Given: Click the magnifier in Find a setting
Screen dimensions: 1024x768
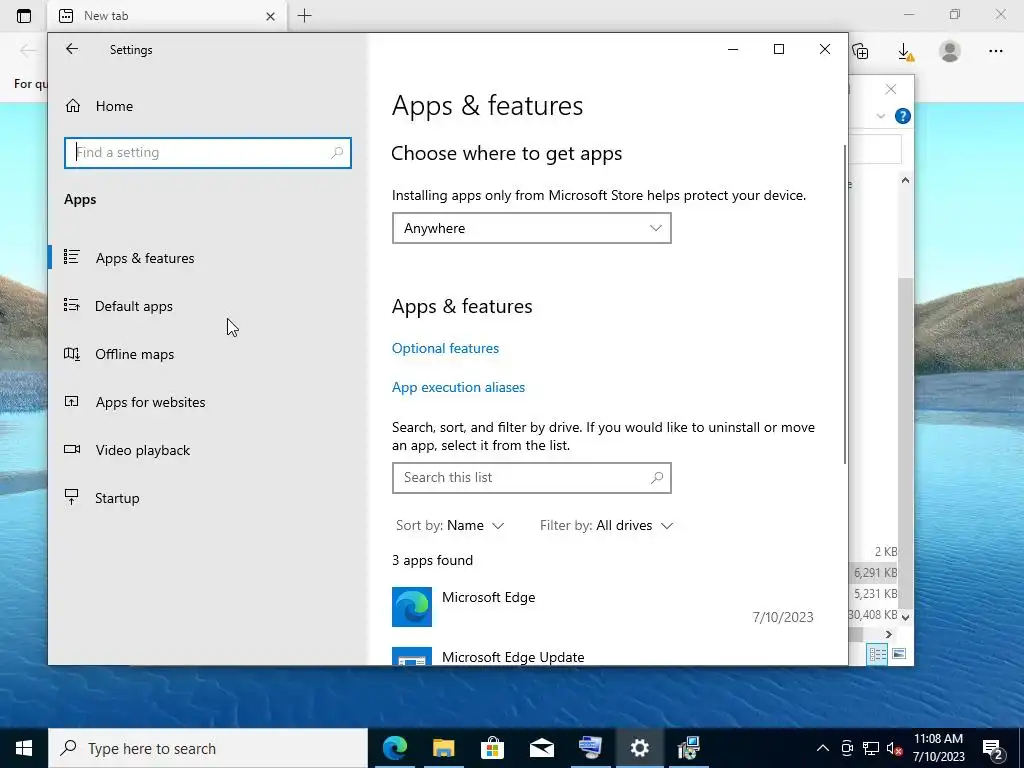Looking at the screenshot, I should pyautogui.click(x=337, y=152).
